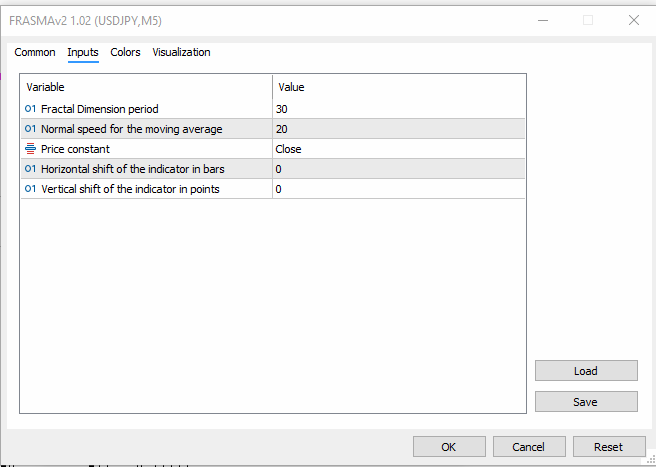Click the OK button
The width and height of the screenshot is (656, 467).
pos(449,447)
